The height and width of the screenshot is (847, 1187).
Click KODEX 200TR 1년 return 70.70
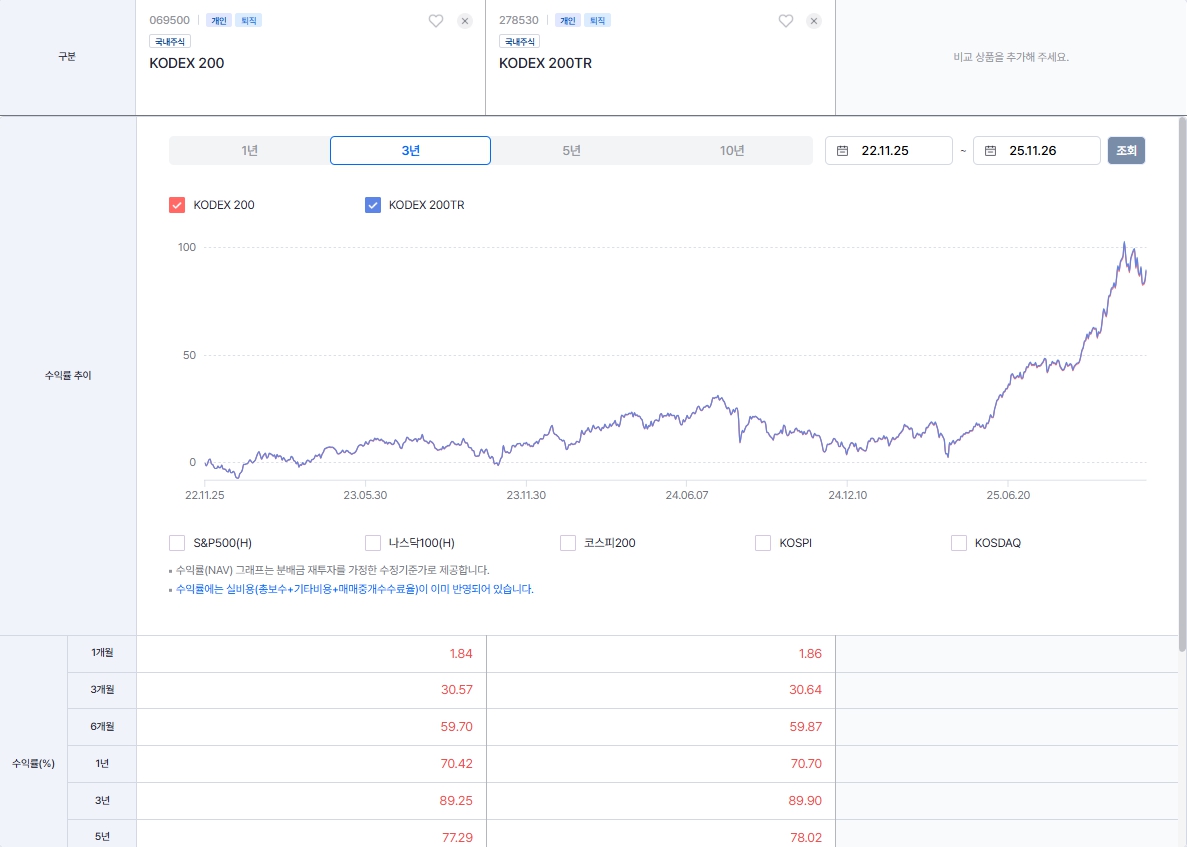806,764
